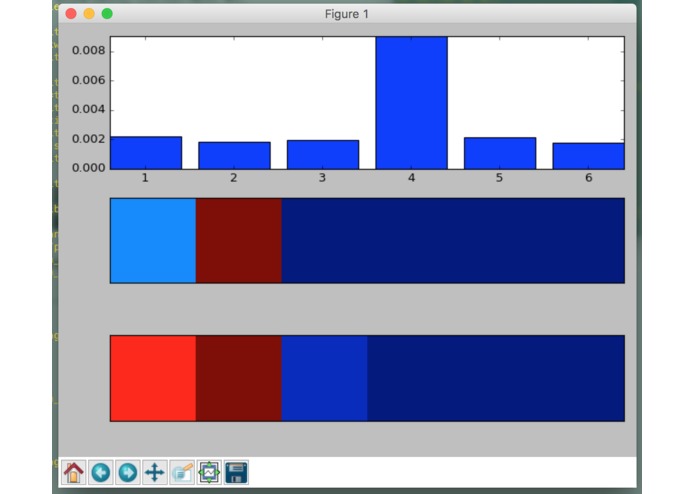Minimize the Figure 1 window
695x494 pixels.
(89, 14)
